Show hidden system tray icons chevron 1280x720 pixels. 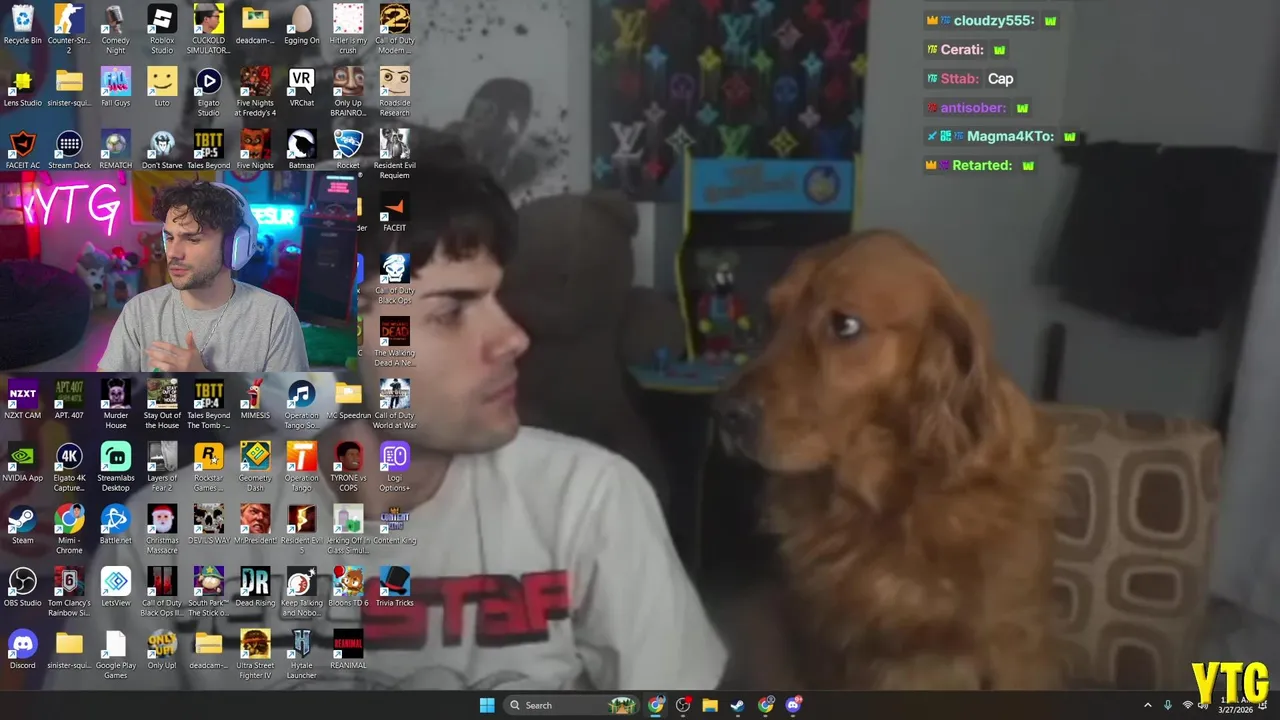tap(1147, 705)
